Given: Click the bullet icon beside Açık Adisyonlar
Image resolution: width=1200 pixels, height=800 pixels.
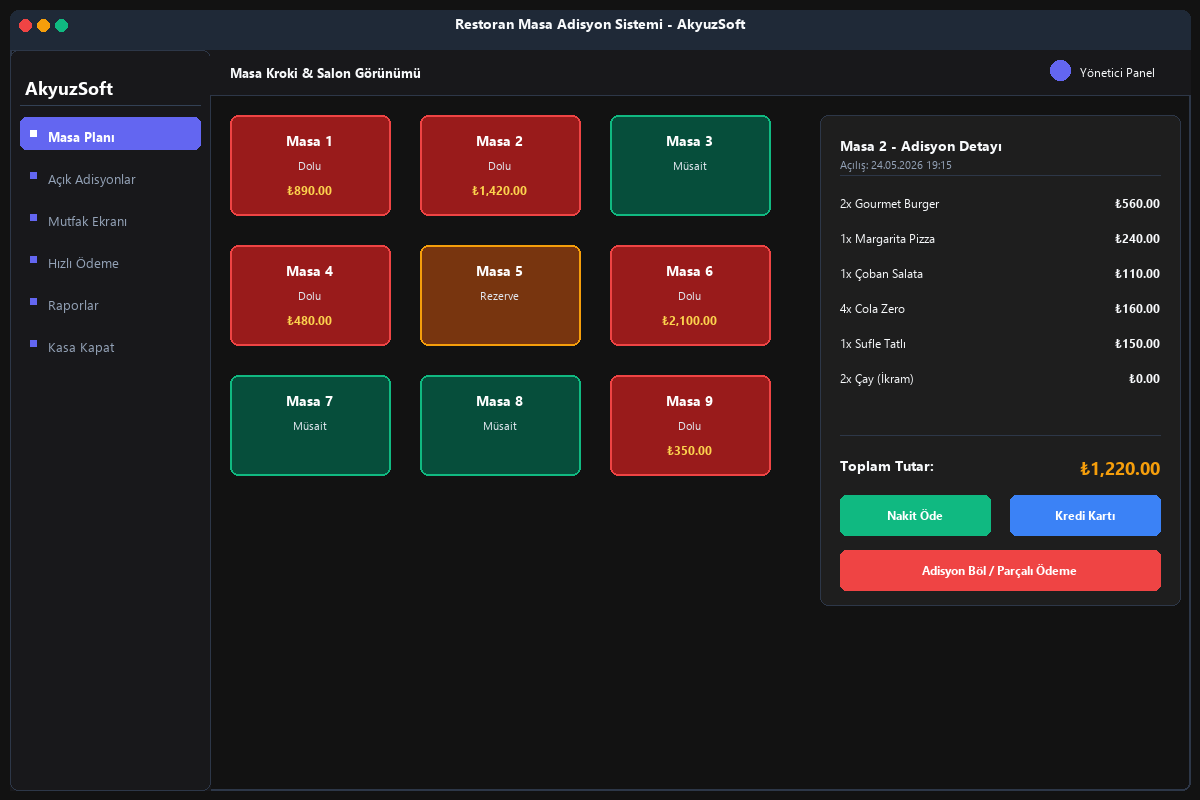Looking at the screenshot, I should click(33, 175).
